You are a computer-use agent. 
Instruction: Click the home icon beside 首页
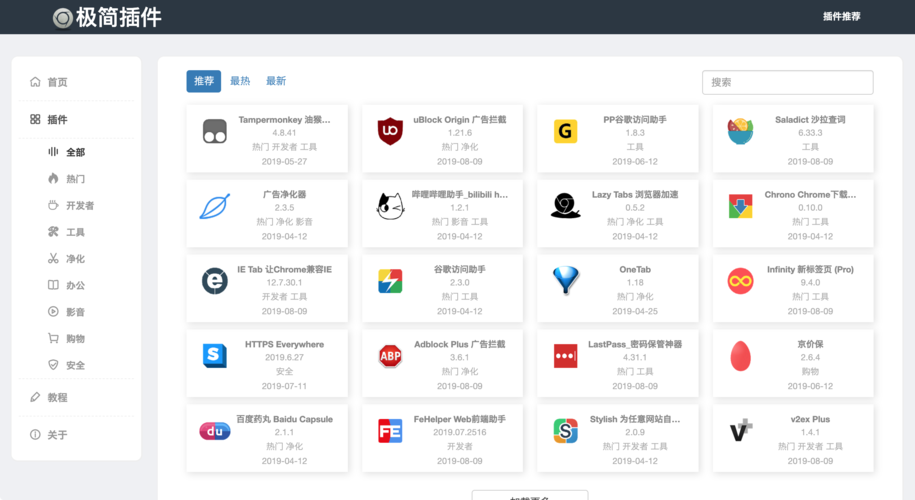(x=35, y=82)
